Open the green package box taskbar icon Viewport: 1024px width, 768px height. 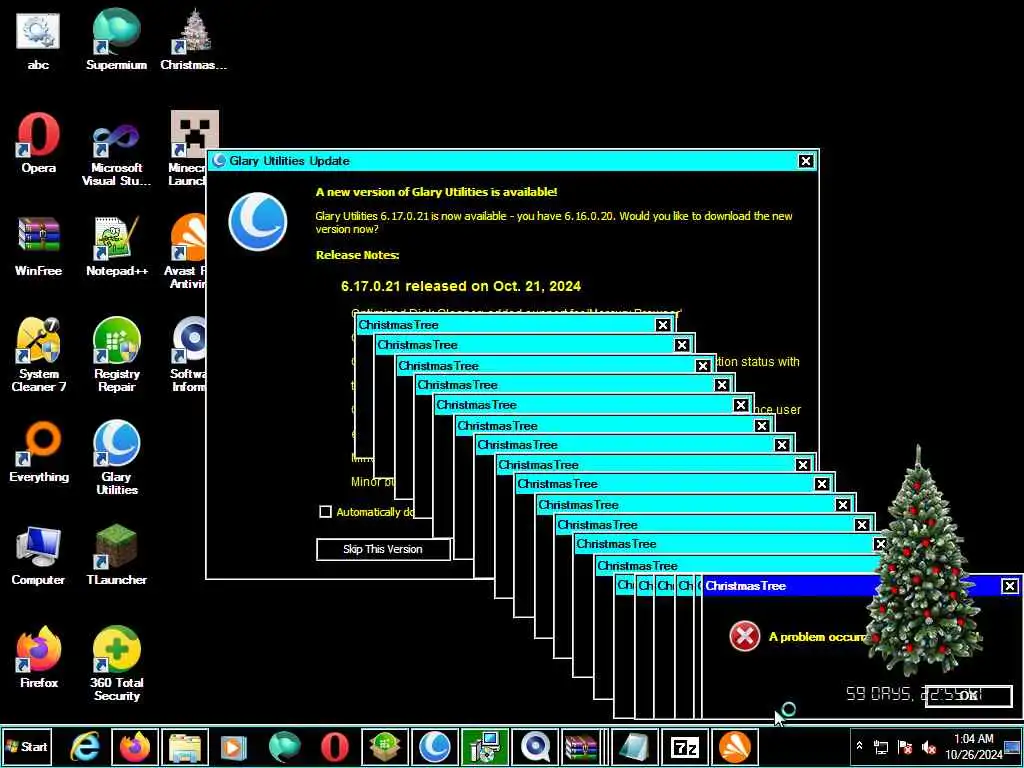pyautogui.click(x=385, y=746)
